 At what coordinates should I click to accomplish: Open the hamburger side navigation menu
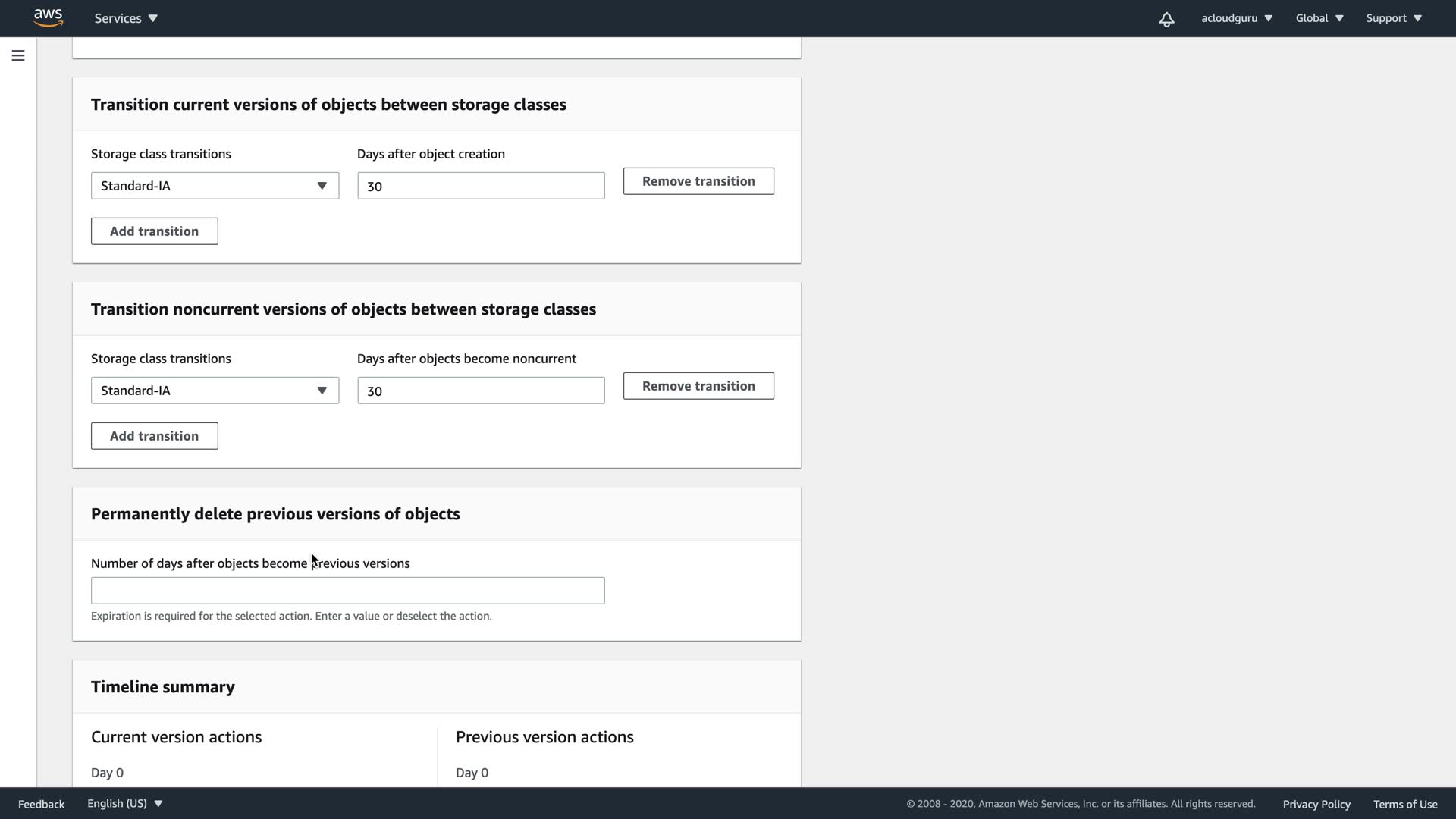[18, 56]
